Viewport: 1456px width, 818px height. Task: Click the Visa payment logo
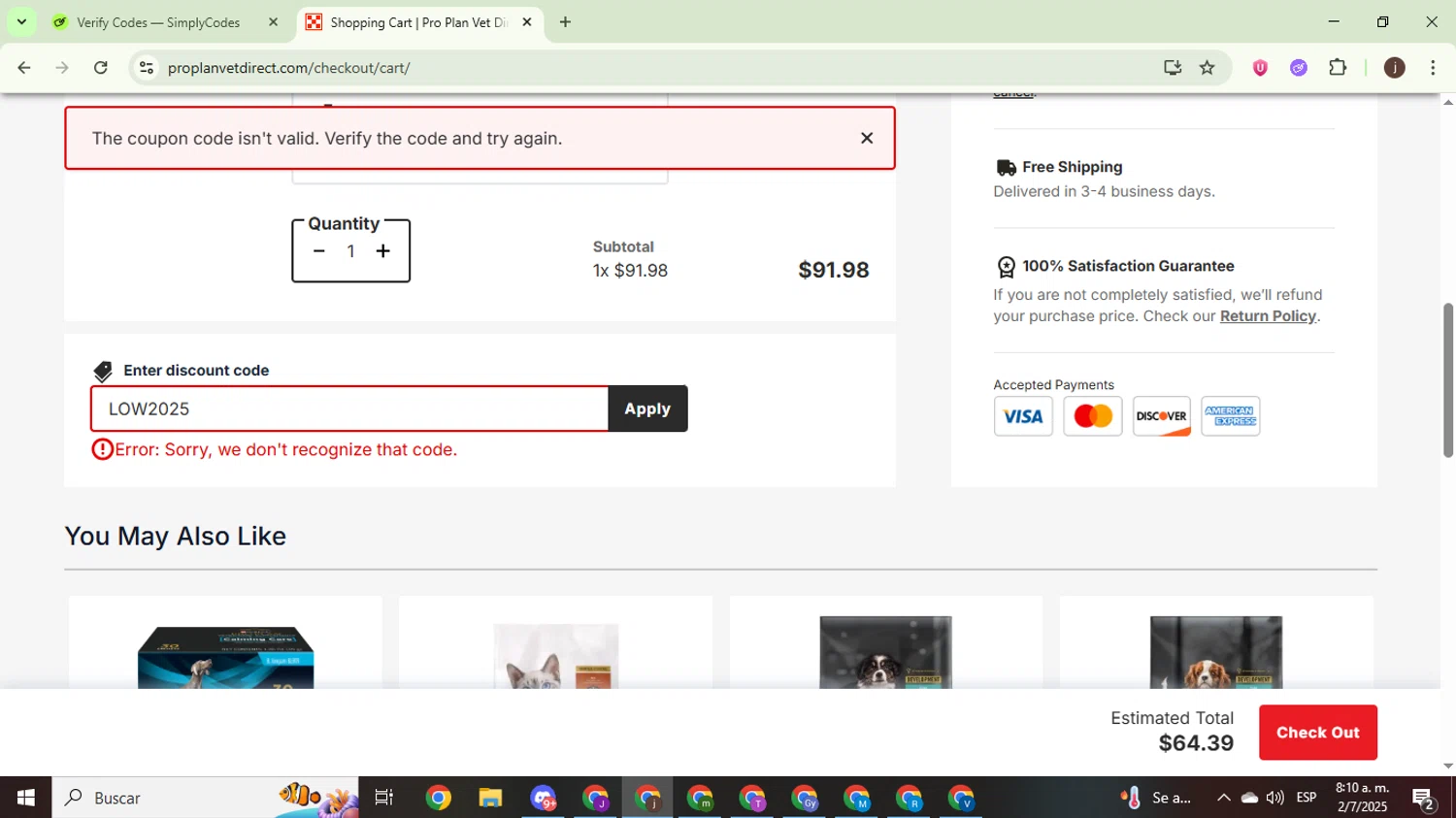(1023, 416)
